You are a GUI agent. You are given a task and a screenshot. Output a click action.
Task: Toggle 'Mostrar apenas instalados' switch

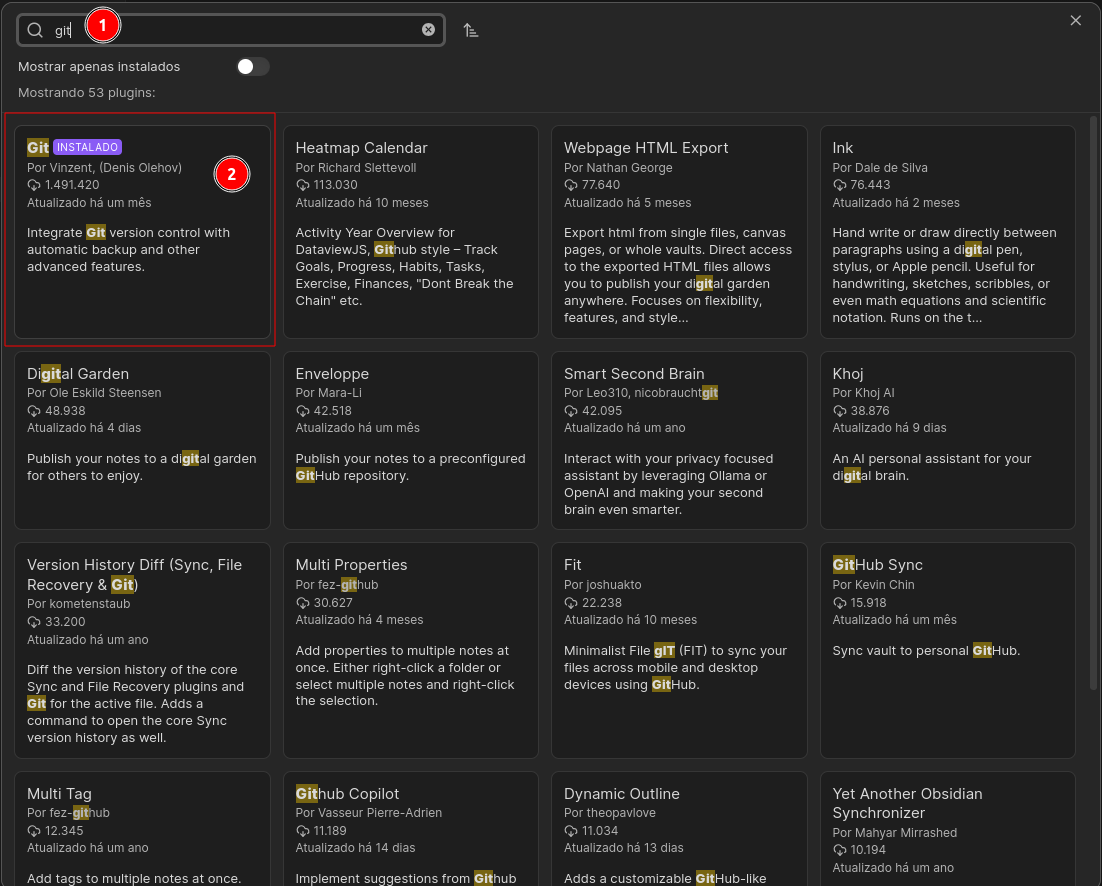253,67
